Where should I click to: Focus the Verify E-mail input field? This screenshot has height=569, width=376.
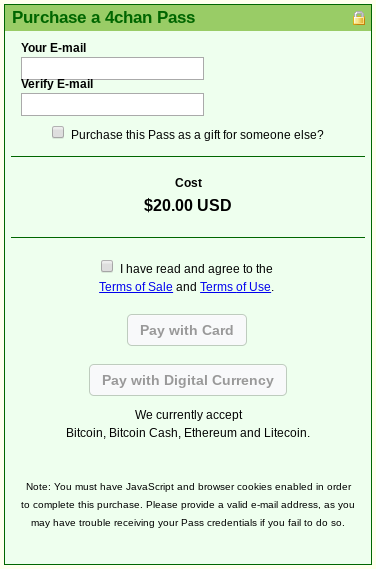click(x=113, y=105)
